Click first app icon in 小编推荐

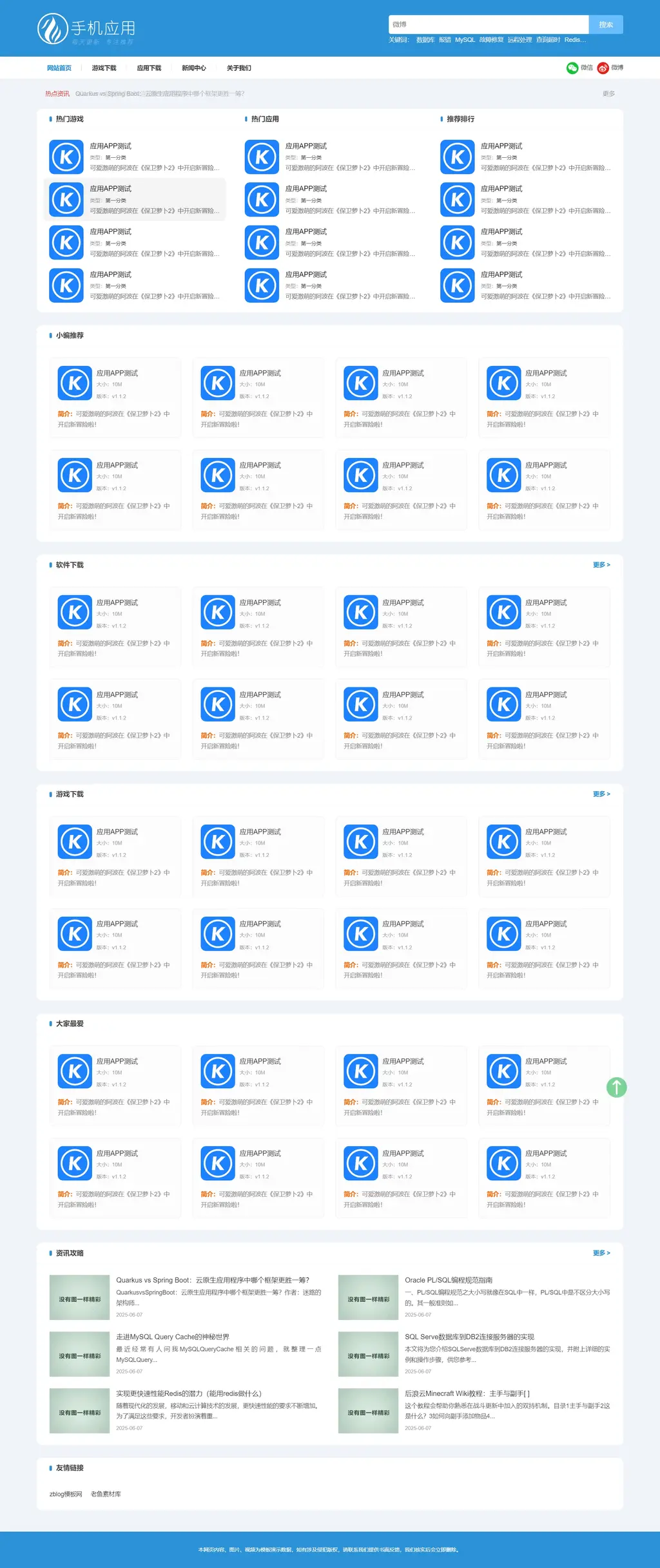click(75, 383)
